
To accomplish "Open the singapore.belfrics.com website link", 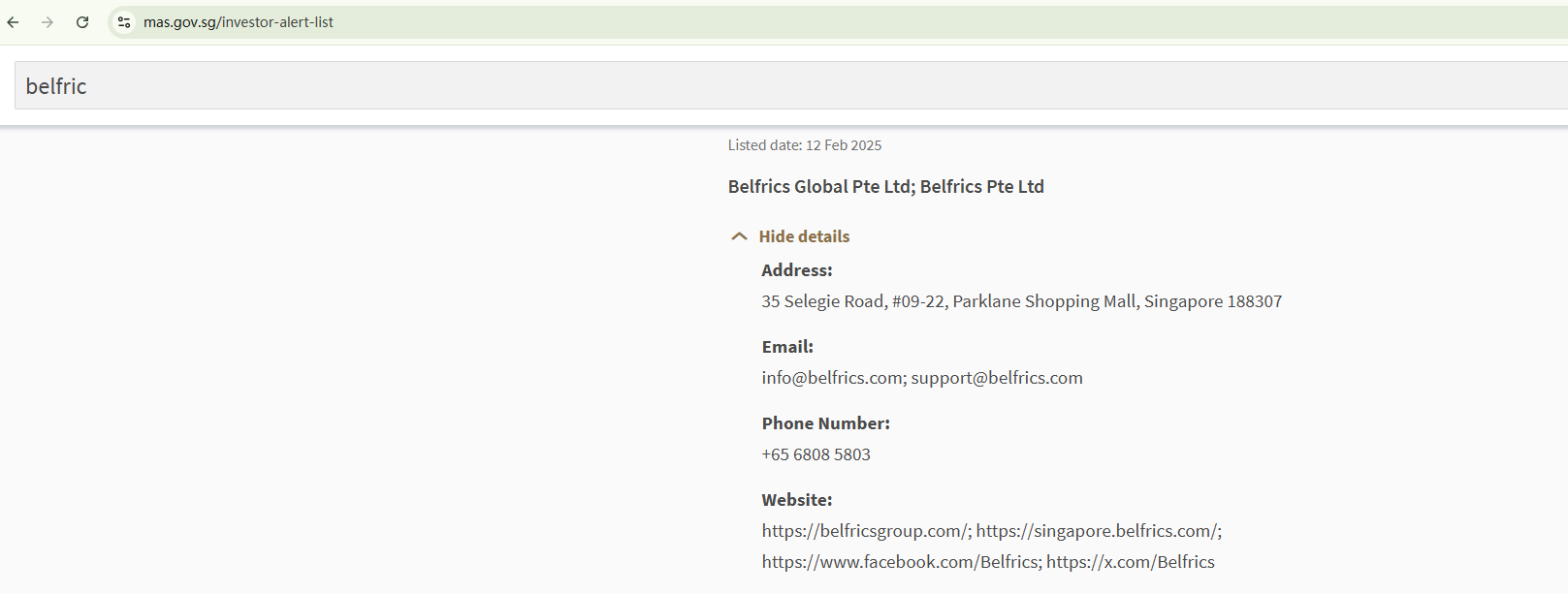I will point(1096,531).
